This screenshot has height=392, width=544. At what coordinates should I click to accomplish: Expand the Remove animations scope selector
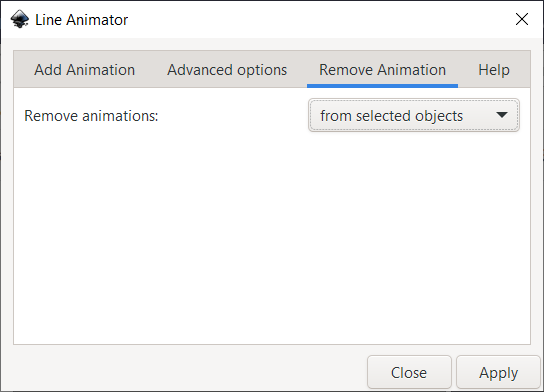coord(414,115)
